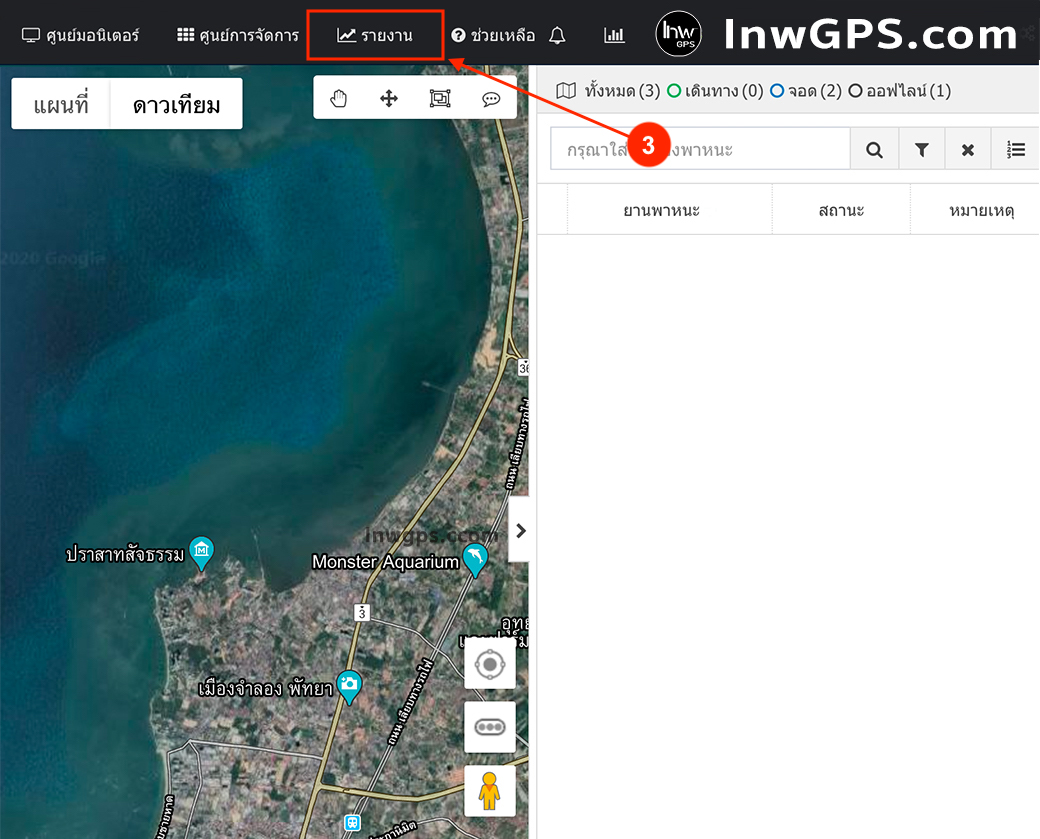Clear the search with X button
Viewport: 1040px width, 839px height.
pos(967,150)
